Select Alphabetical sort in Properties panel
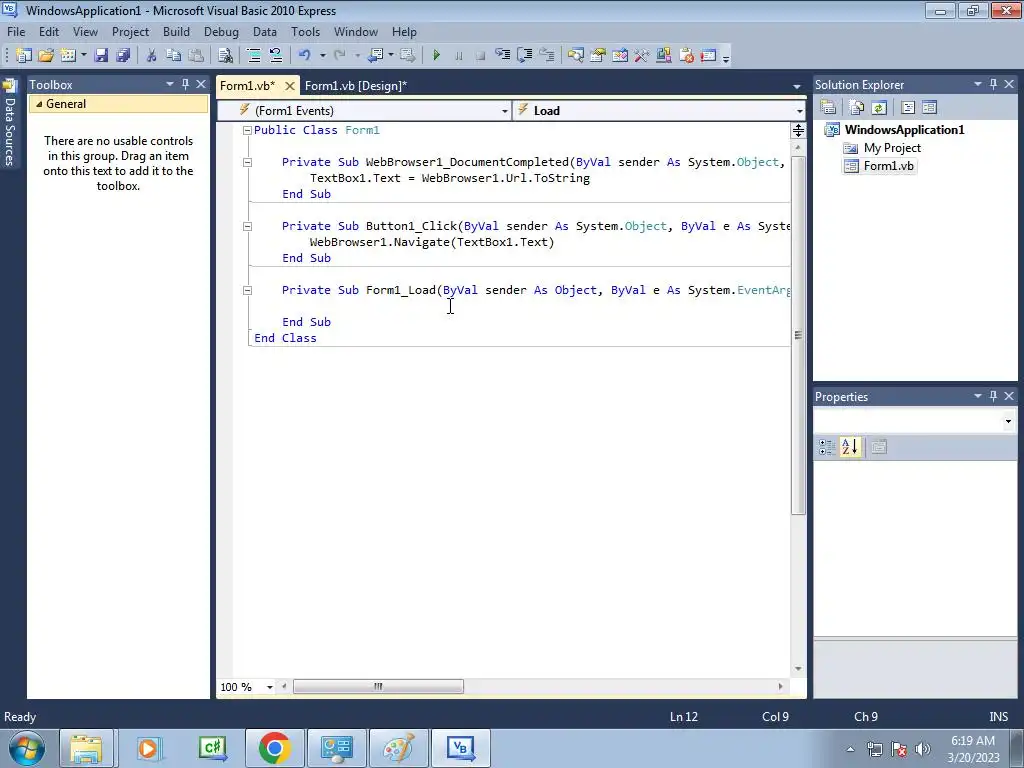 tap(850, 447)
